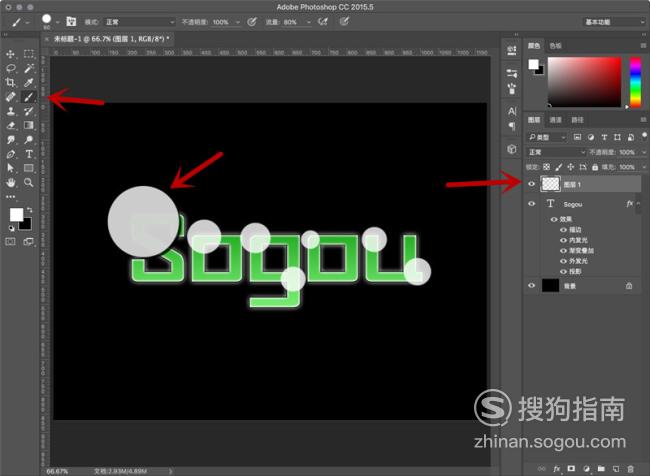650x476 pixels.
Task: Collapse the Sogou layer effects list
Action: coord(639,203)
